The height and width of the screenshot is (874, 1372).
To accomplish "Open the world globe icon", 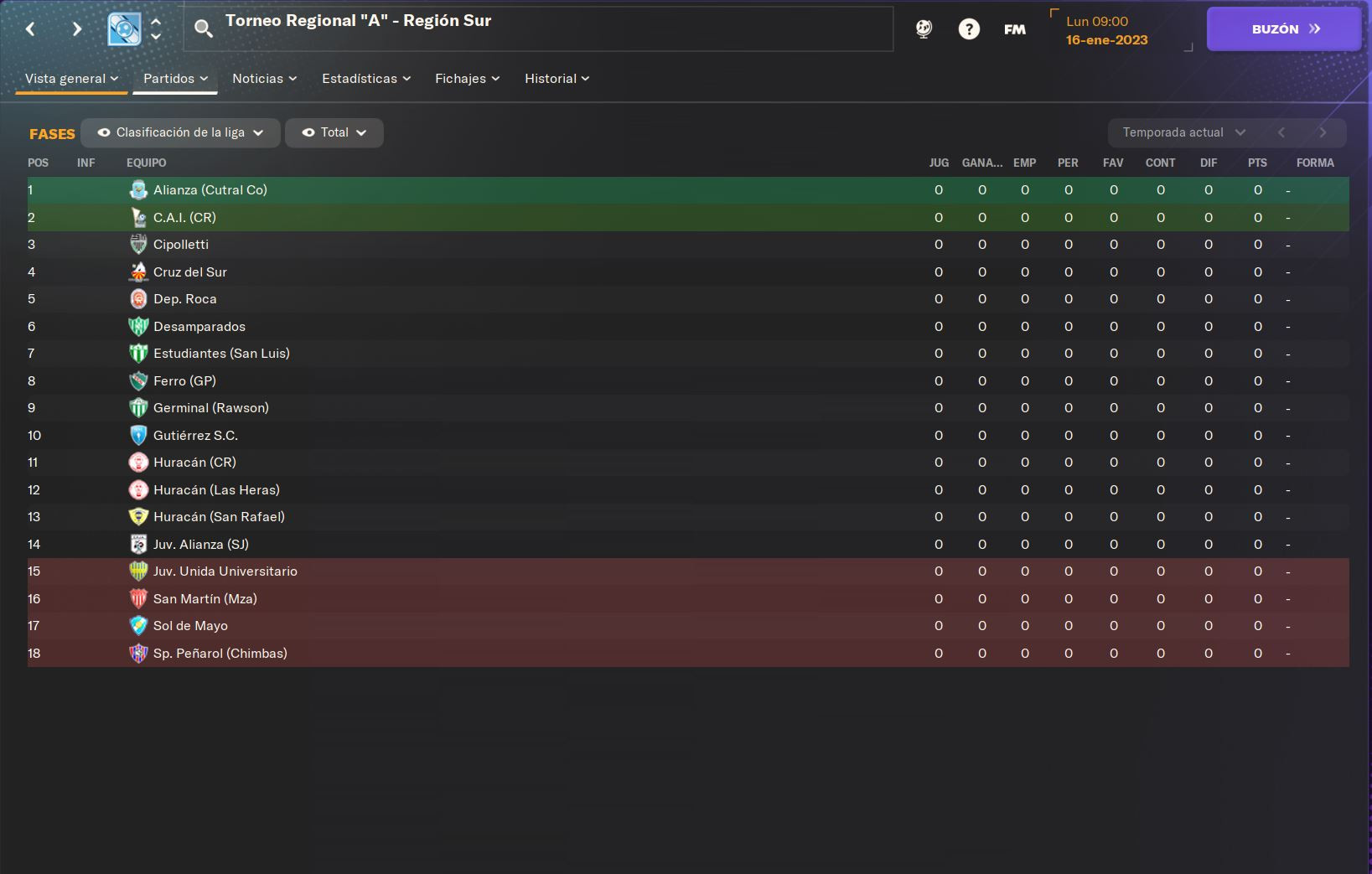I will tap(924, 29).
